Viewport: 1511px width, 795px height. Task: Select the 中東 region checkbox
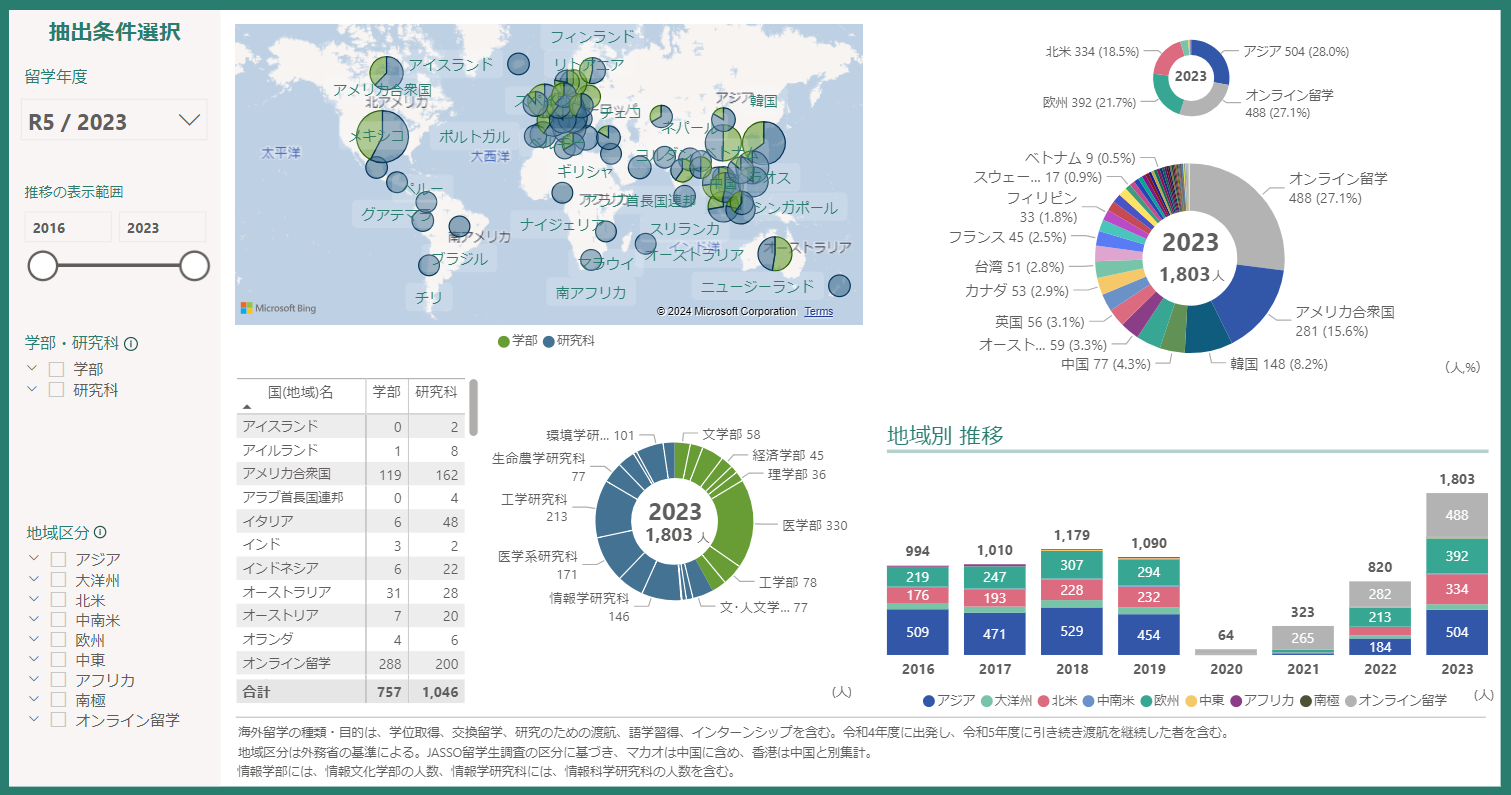[x=59, y=659]
